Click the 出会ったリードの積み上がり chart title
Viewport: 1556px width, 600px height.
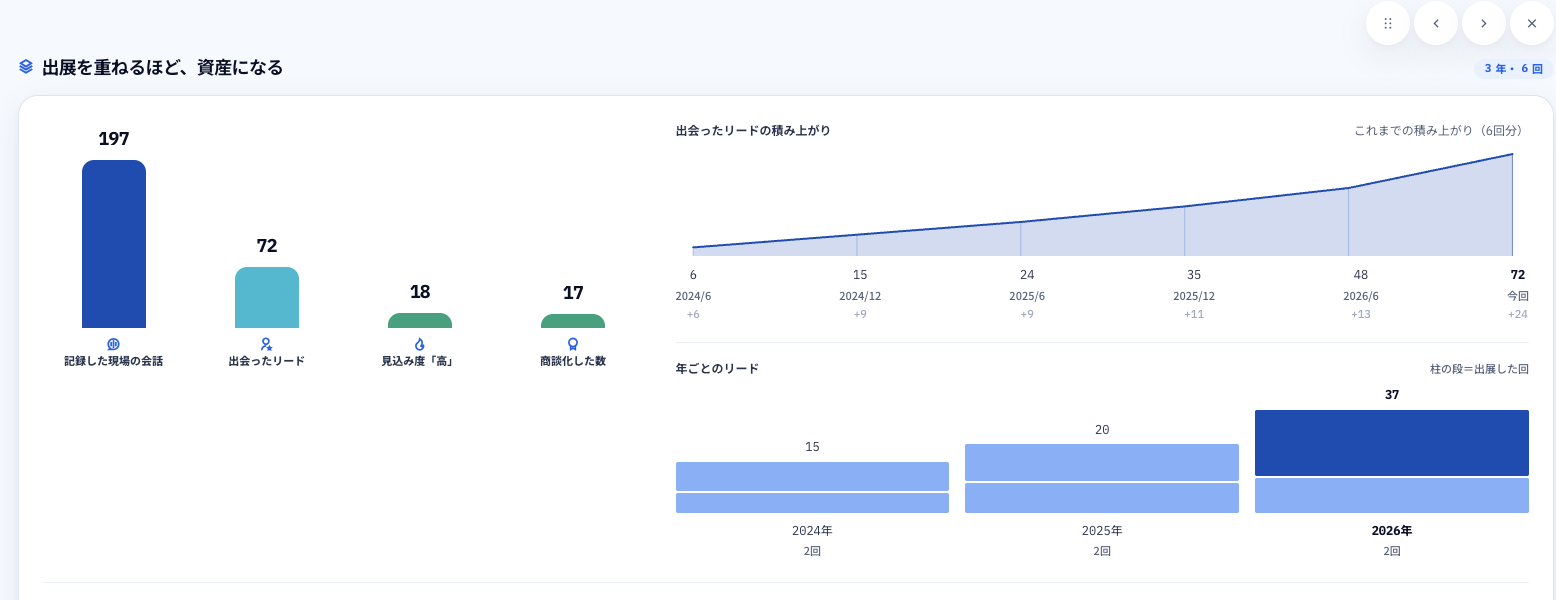(x=753, y=131)
